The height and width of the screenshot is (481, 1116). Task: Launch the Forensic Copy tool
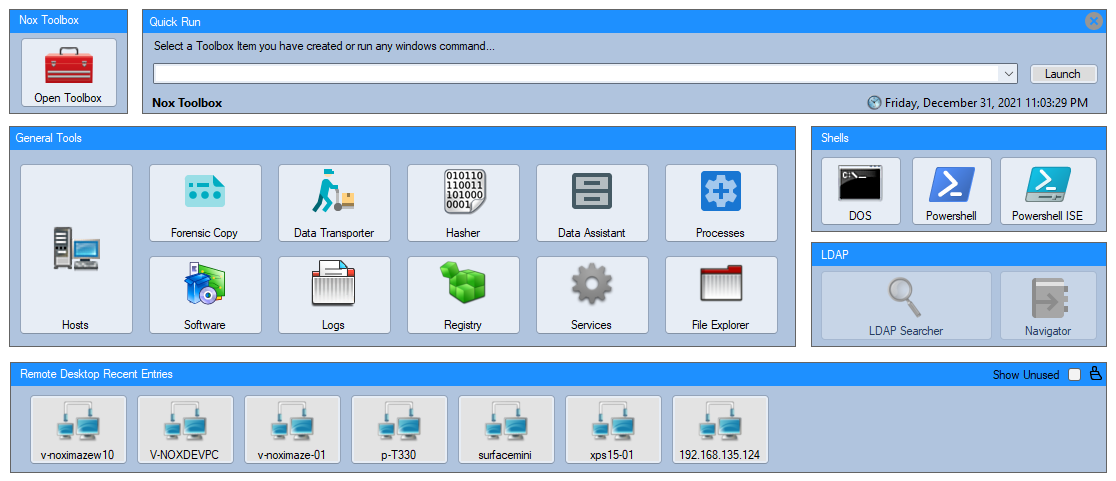pos(205,203)
